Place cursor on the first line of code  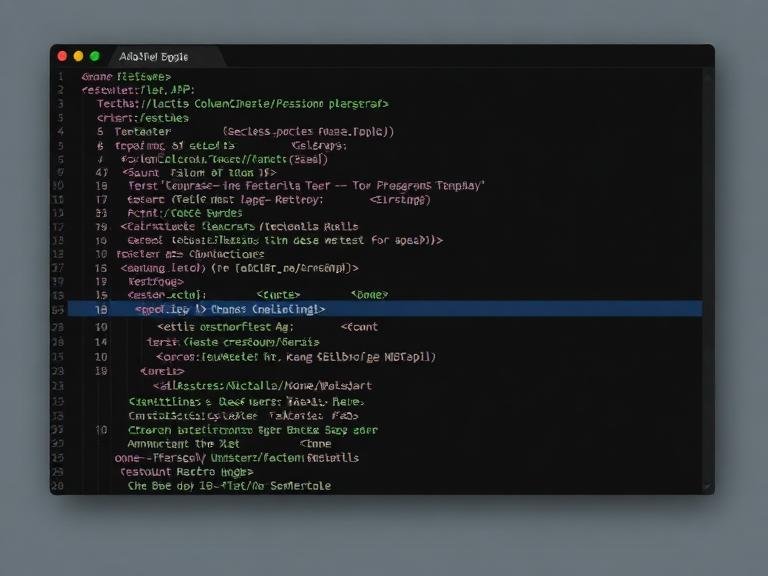(126, 76)
